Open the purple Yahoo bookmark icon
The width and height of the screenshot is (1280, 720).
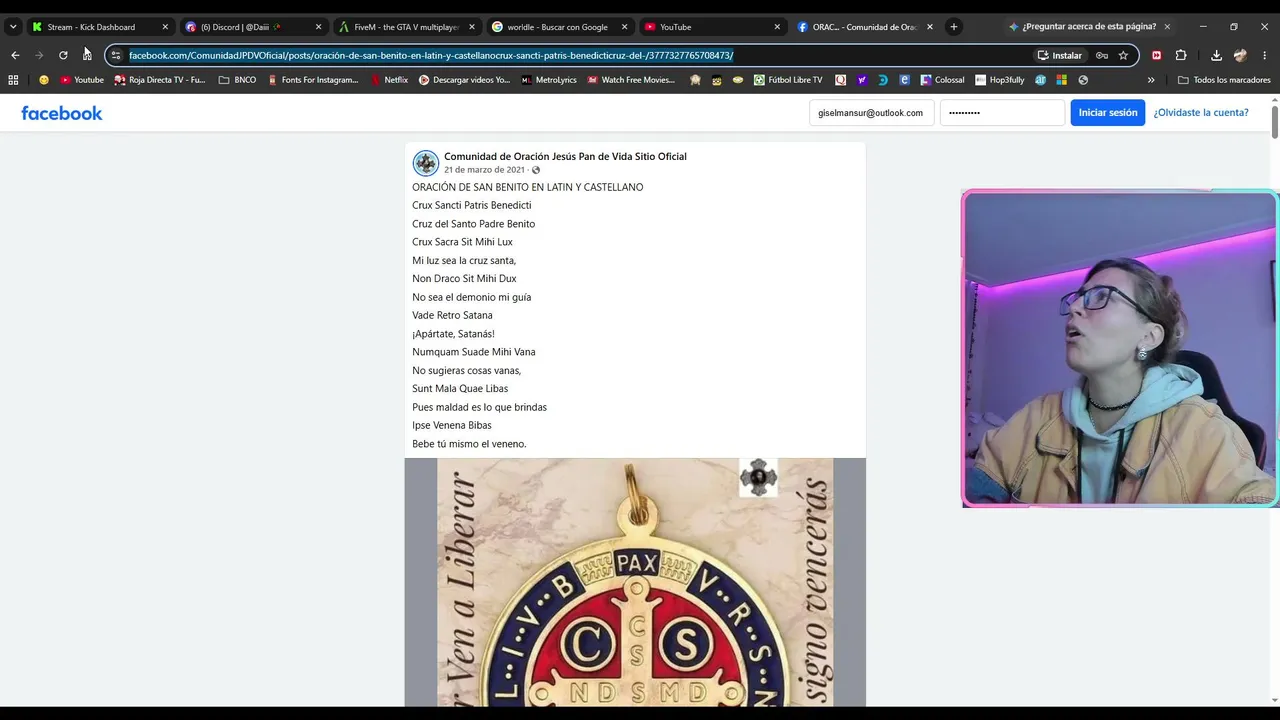(x=862, y=80)
